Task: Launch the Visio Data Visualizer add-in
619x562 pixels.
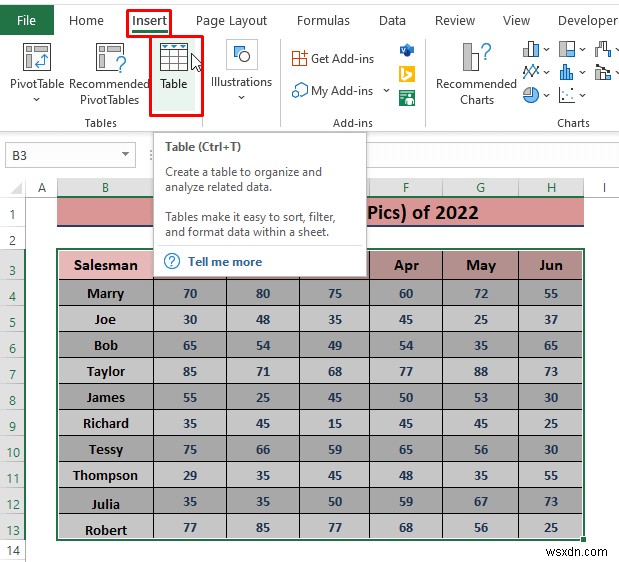Action: point(407,50)
